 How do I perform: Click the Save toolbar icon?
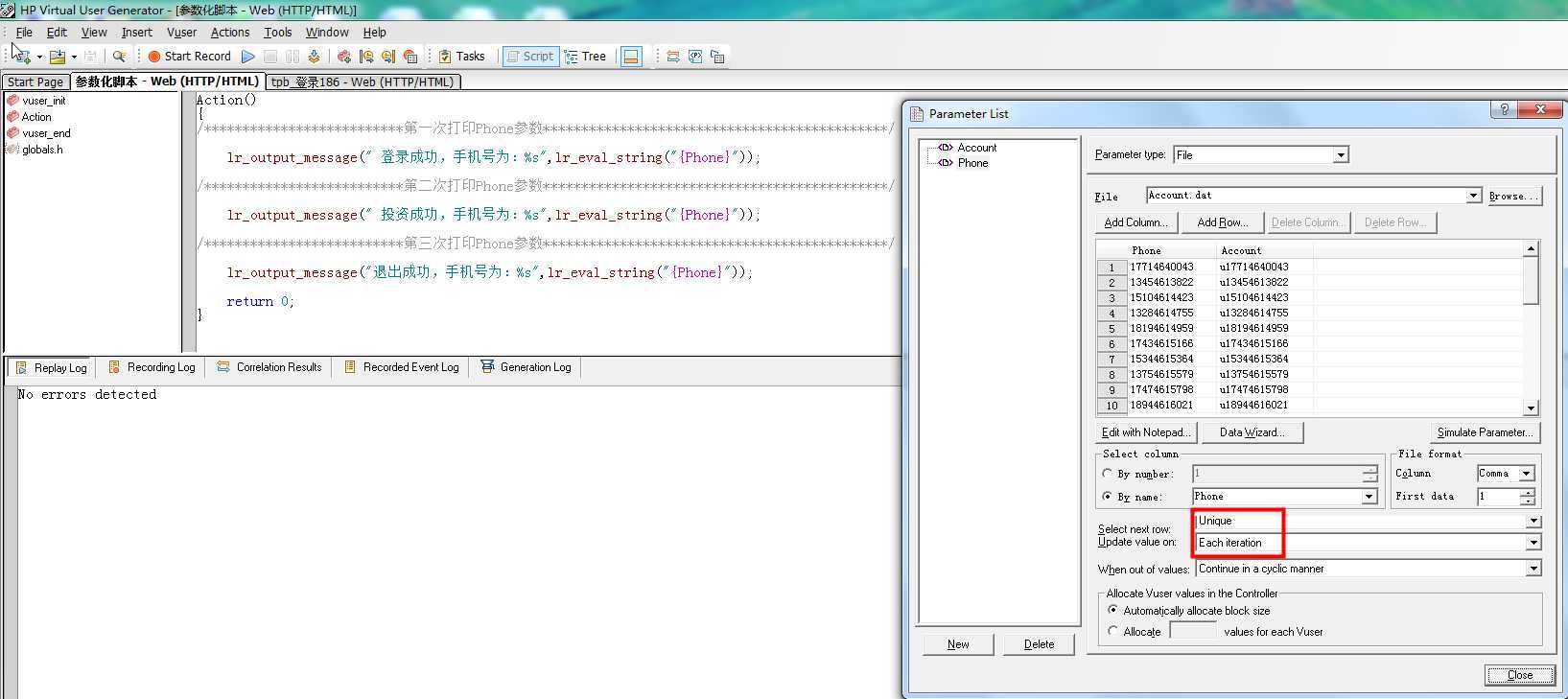click(90, 57)
